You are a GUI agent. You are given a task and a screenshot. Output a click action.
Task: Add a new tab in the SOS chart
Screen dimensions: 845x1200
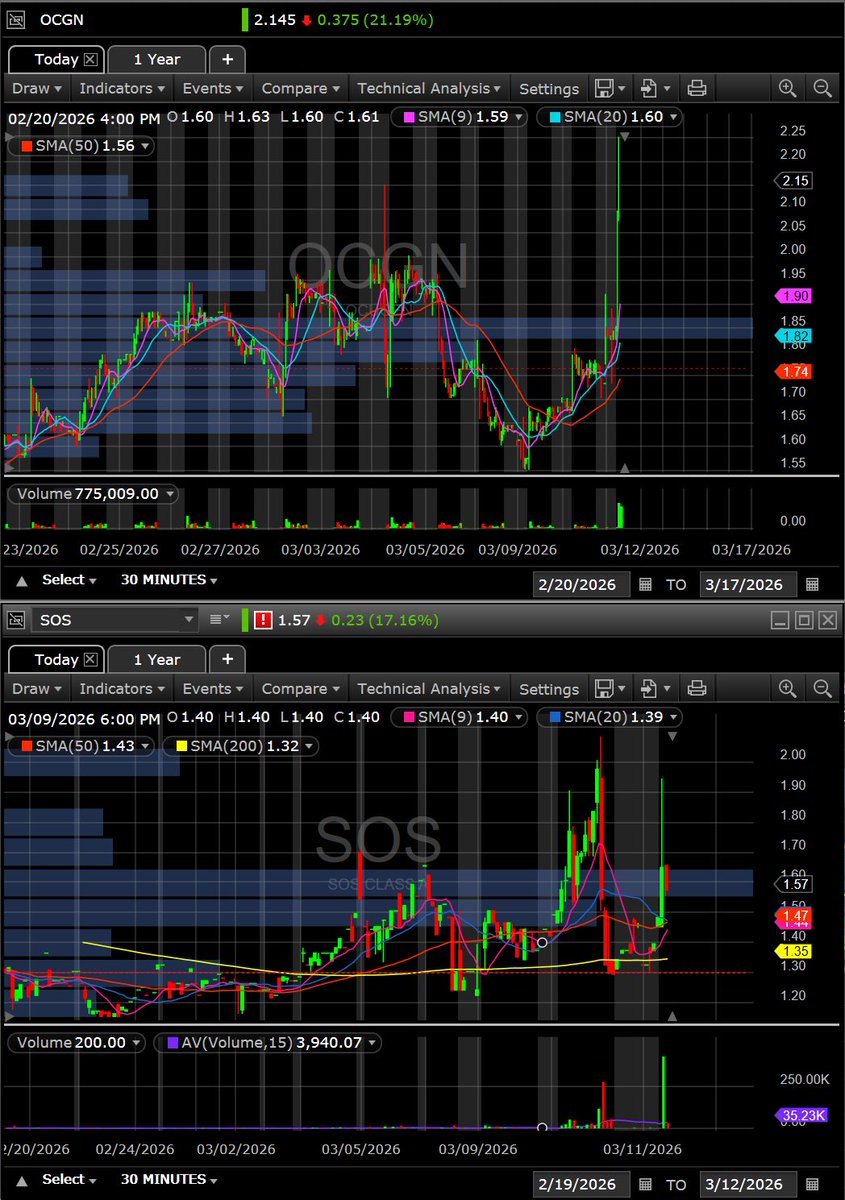tap(227, 659)
